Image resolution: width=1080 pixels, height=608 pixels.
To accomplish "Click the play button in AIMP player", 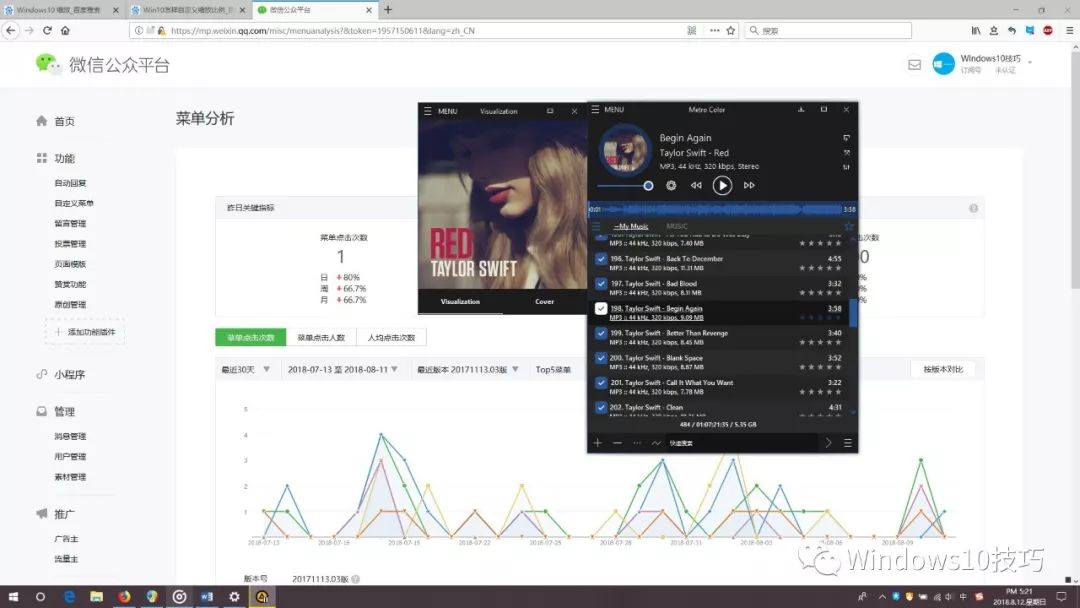I will [722, 185].
